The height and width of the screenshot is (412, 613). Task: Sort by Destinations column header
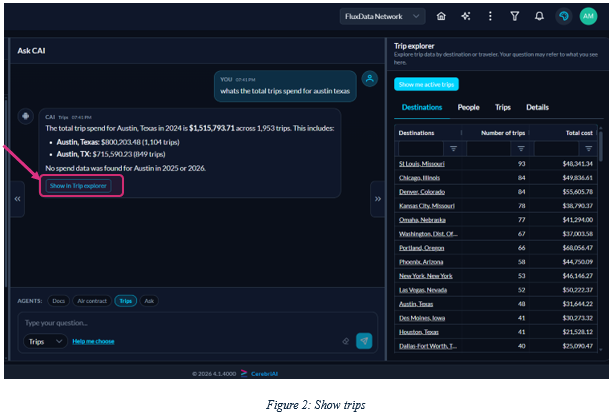pos(416,133)
